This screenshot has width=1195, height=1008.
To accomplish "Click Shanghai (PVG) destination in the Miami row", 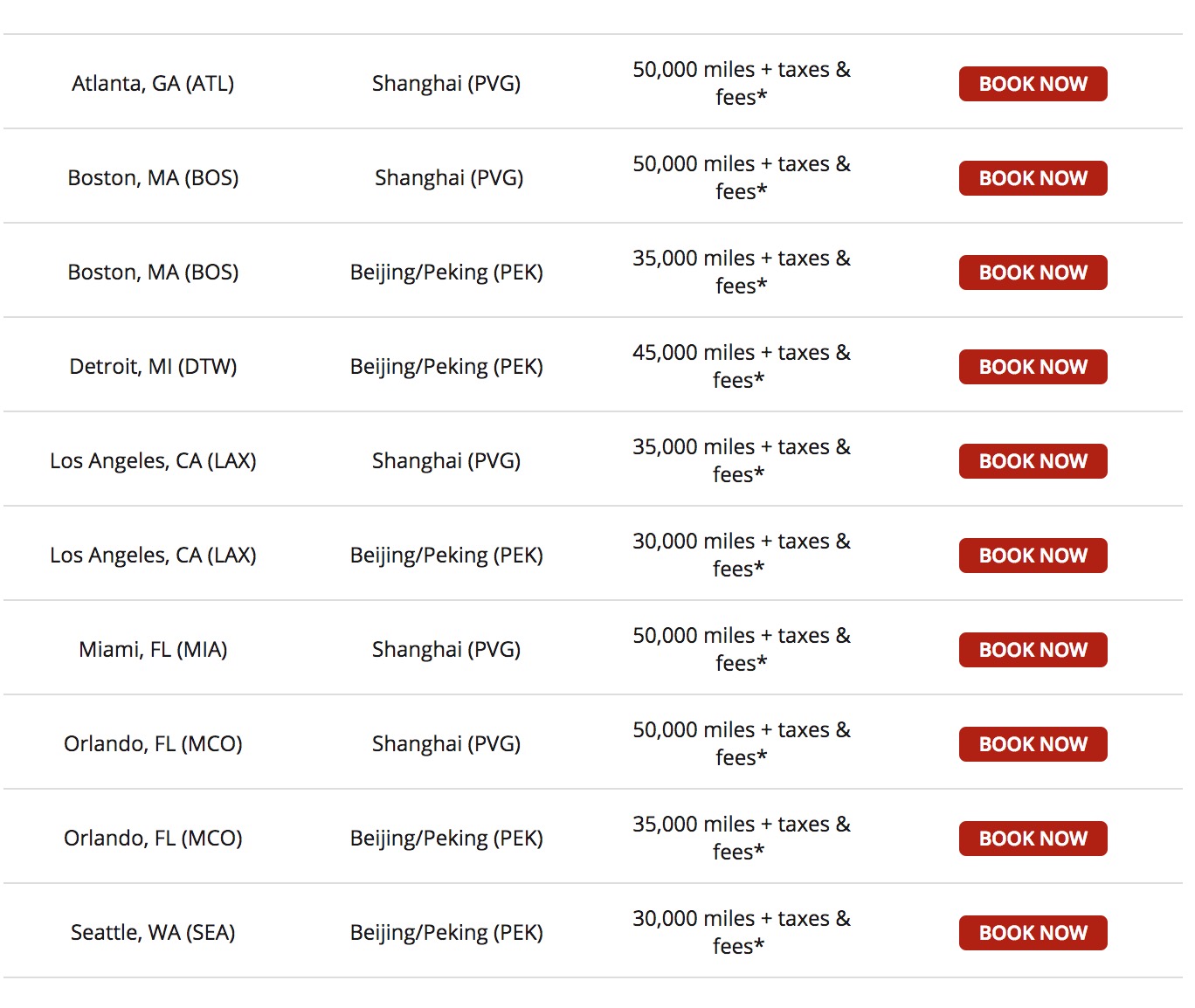I will (x=446, y=650).
